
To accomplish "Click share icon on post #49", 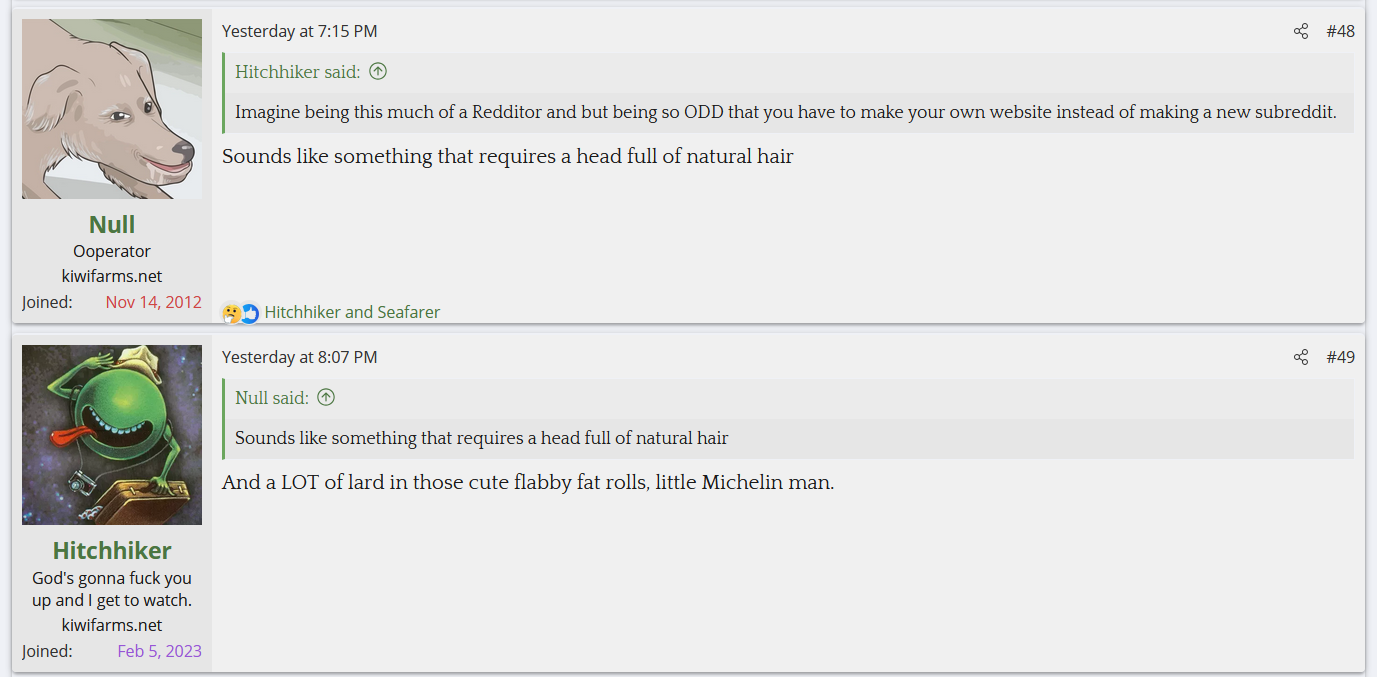I will pyautogui.click(x=1300, y=357).
